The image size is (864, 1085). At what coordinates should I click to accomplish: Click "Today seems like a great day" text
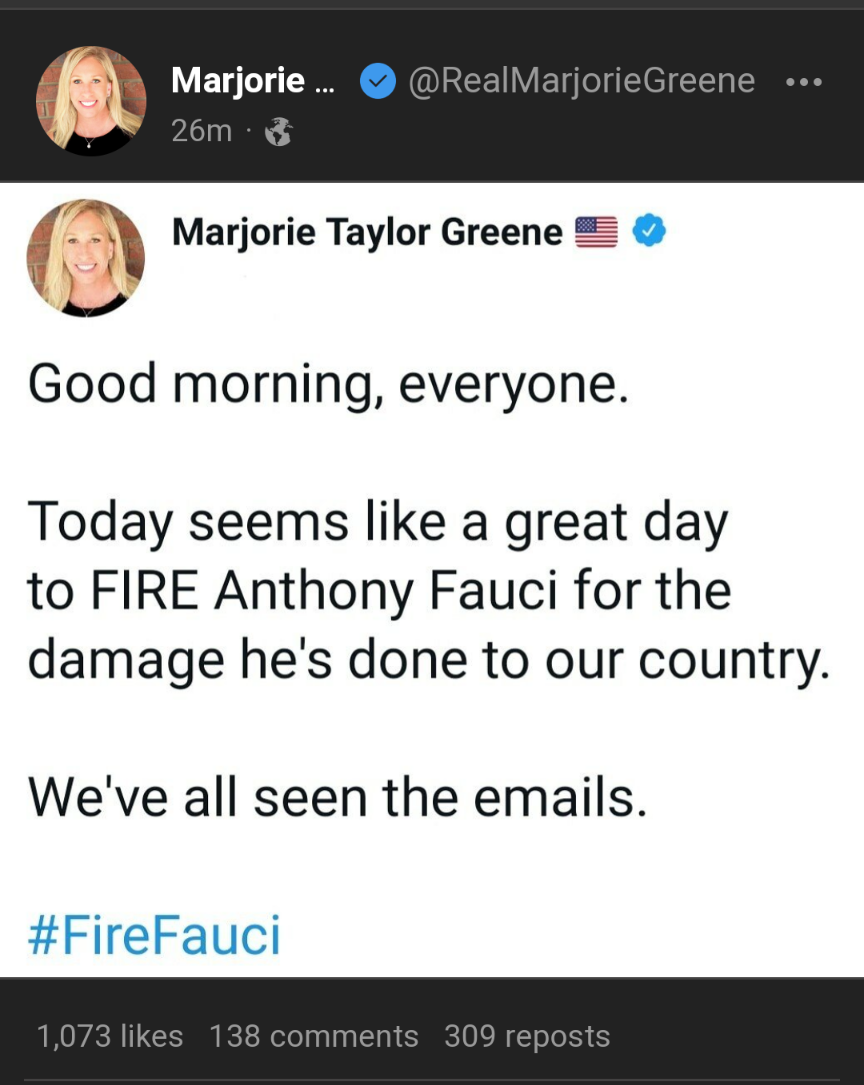pyautogui.click(x=378, y=523)
